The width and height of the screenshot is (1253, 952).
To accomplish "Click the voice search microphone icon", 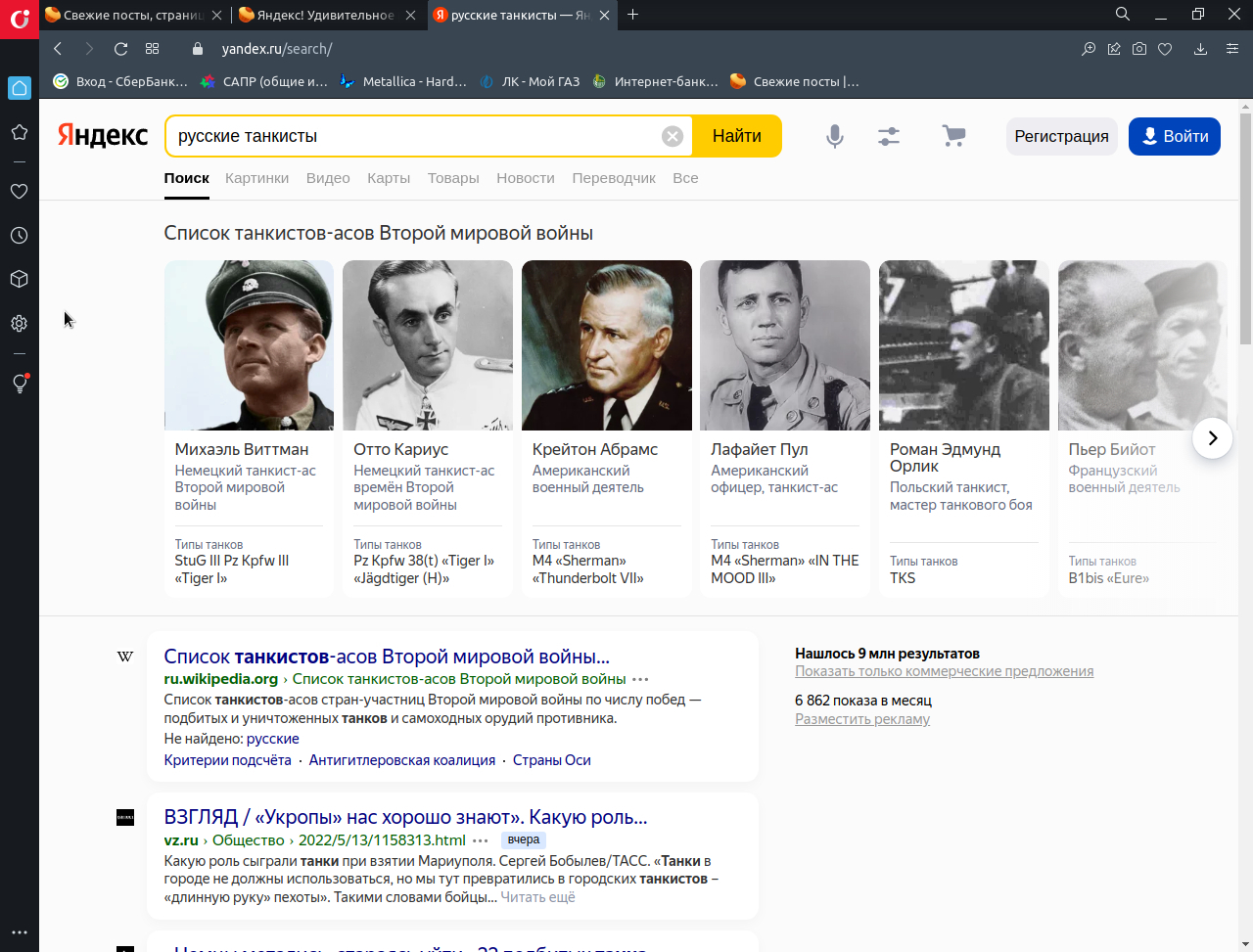I will 834,136.
